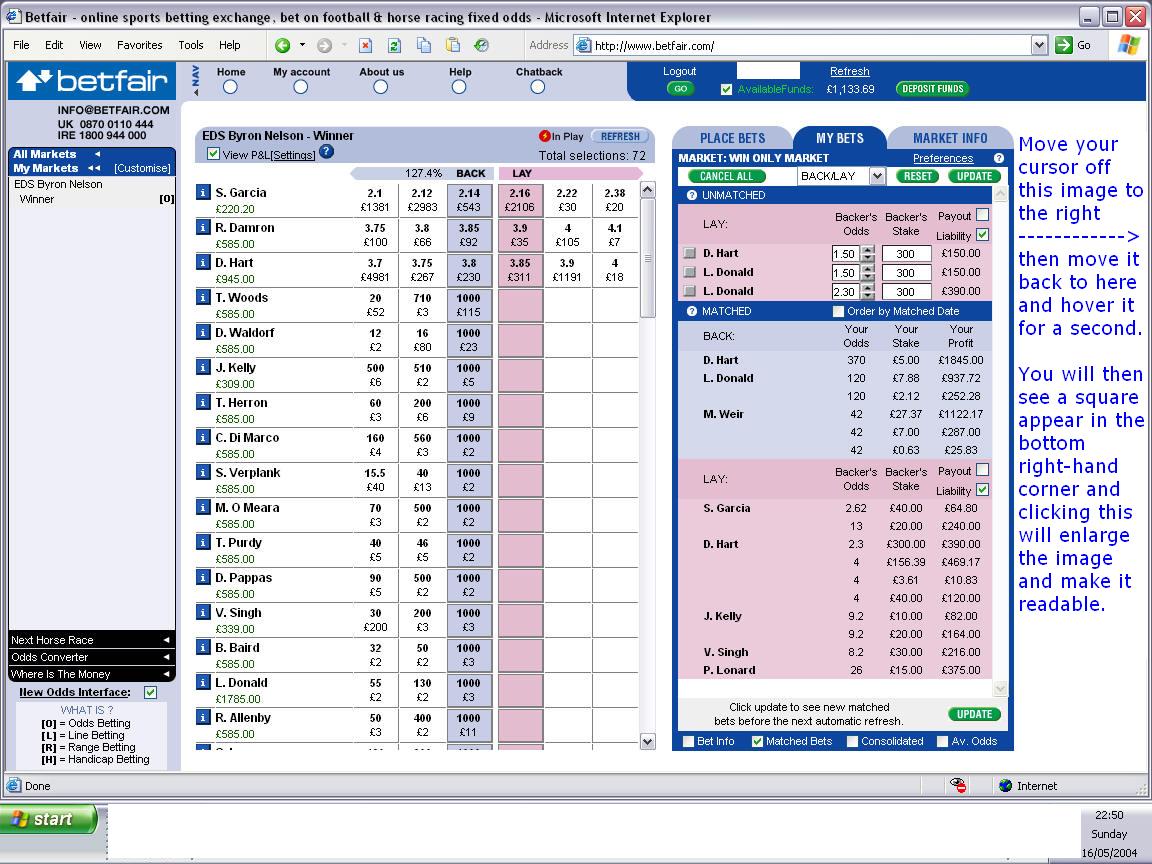The image size is (1152, 864).
Task: Click the Unmatched section help icon
Action: [692, 195]
